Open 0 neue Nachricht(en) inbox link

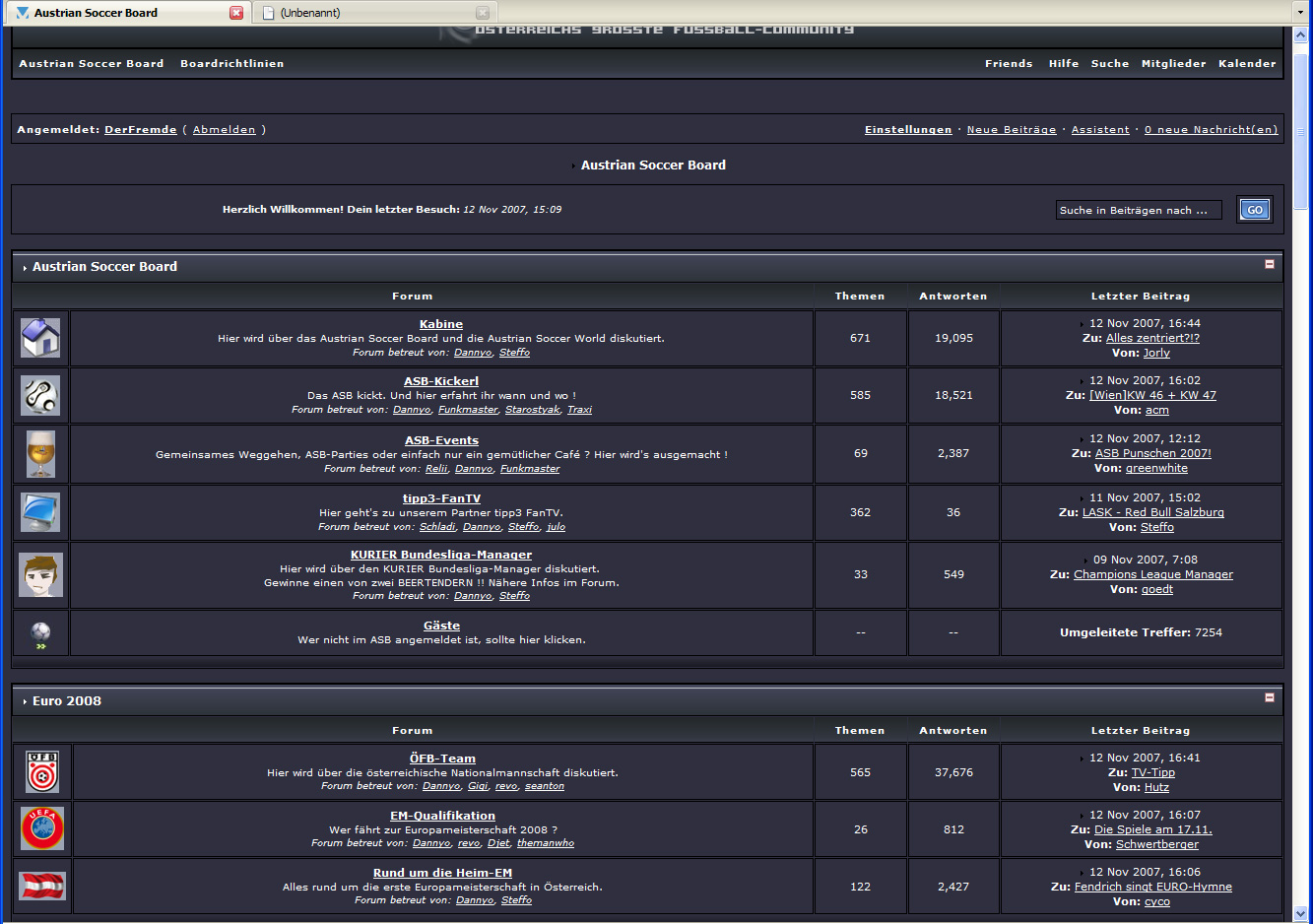coord(1211,130)
